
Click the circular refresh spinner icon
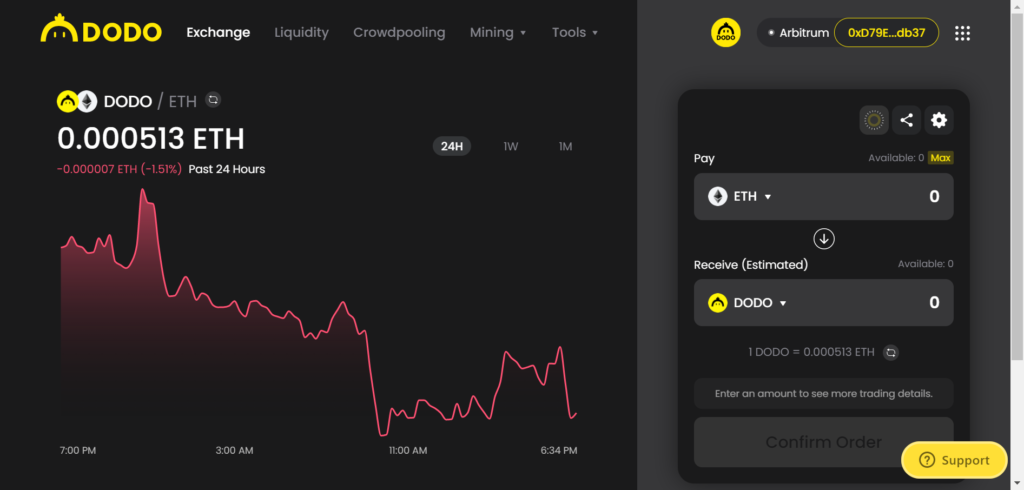(874, 120)
